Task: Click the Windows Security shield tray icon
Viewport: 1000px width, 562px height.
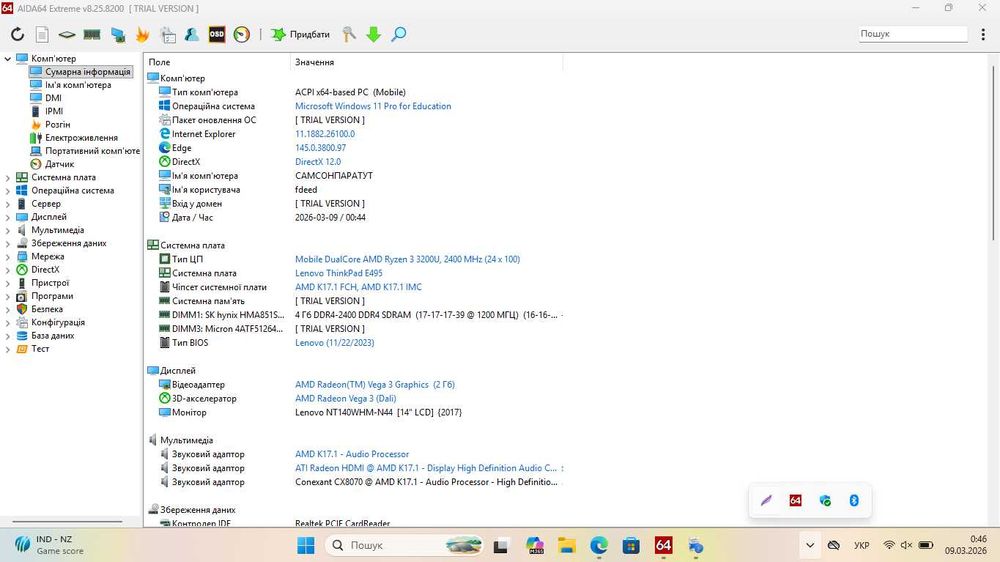Action: coord(825,501)
